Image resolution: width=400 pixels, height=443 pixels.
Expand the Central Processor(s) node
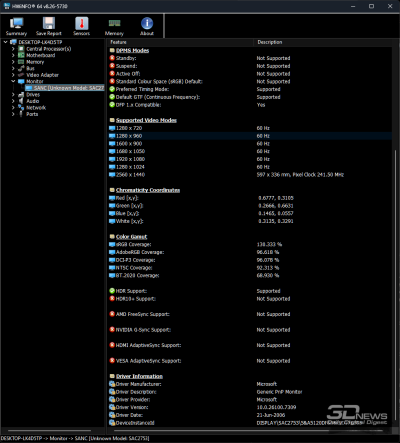[x=13, y=49]
